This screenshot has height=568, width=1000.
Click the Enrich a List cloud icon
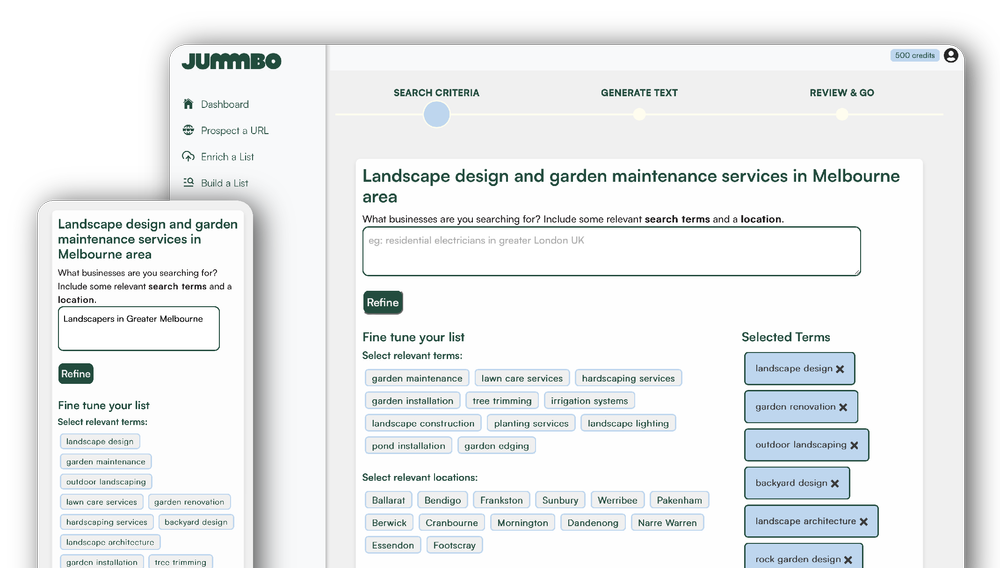(x=188, y=156)
